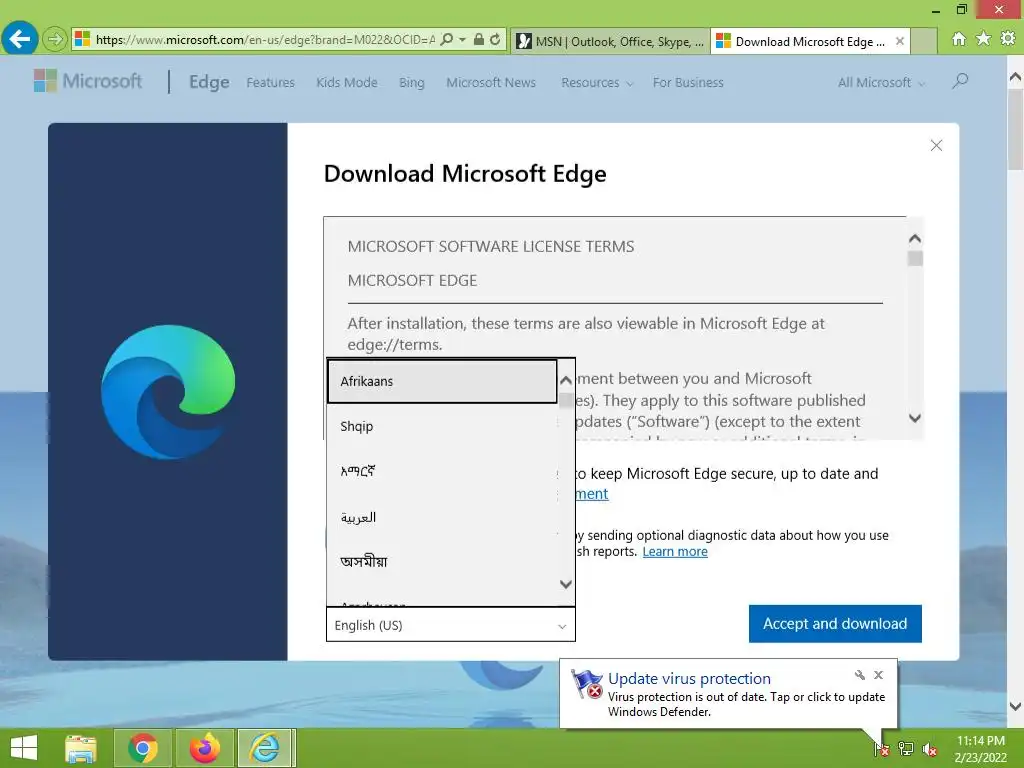The height and width of the screenshot is (768, 1024).
Task: Open the new blank tab button
Action: click(x=923, y=41)
